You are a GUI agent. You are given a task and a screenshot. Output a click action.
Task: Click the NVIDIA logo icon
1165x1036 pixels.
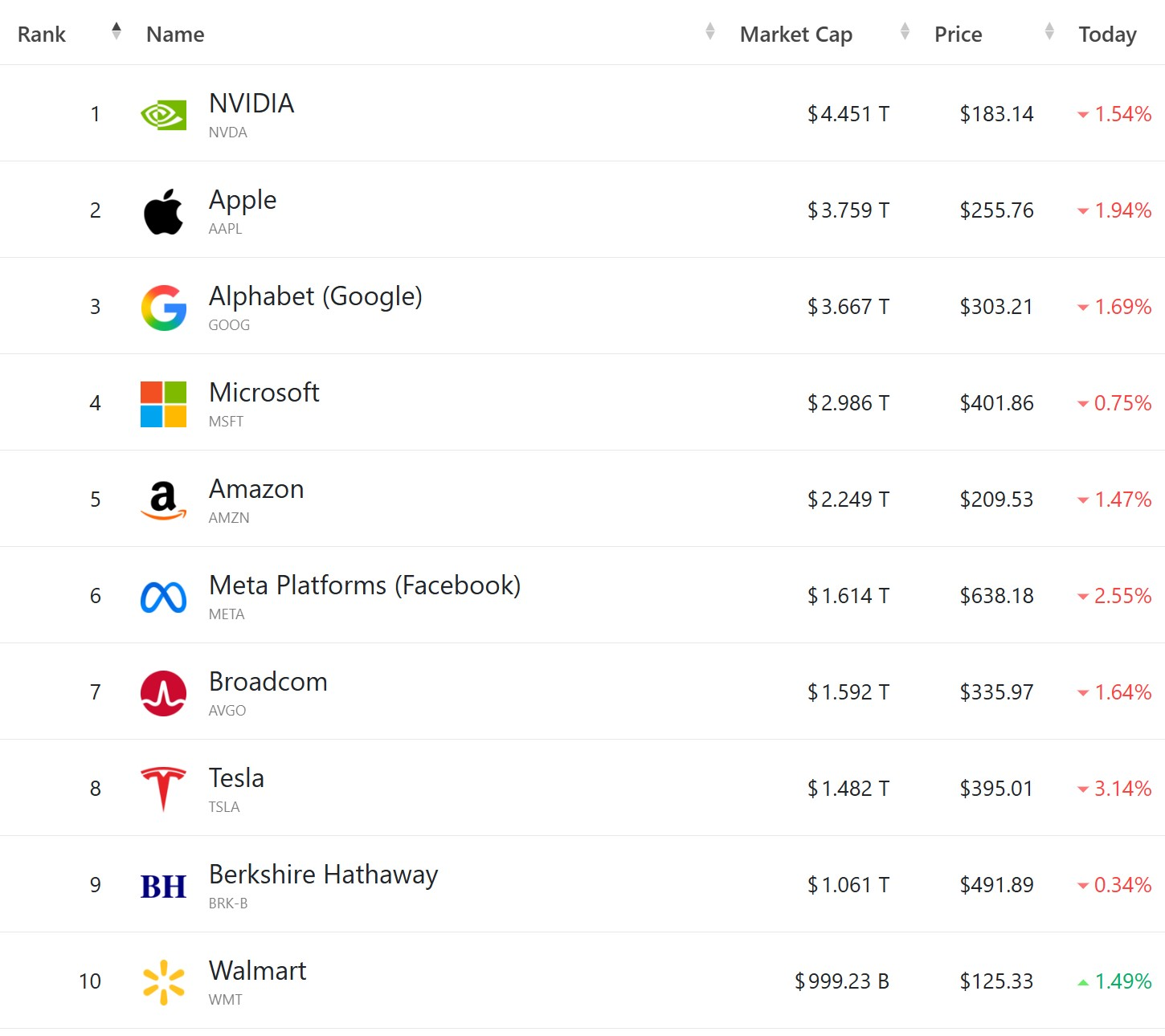click(163, 115)
